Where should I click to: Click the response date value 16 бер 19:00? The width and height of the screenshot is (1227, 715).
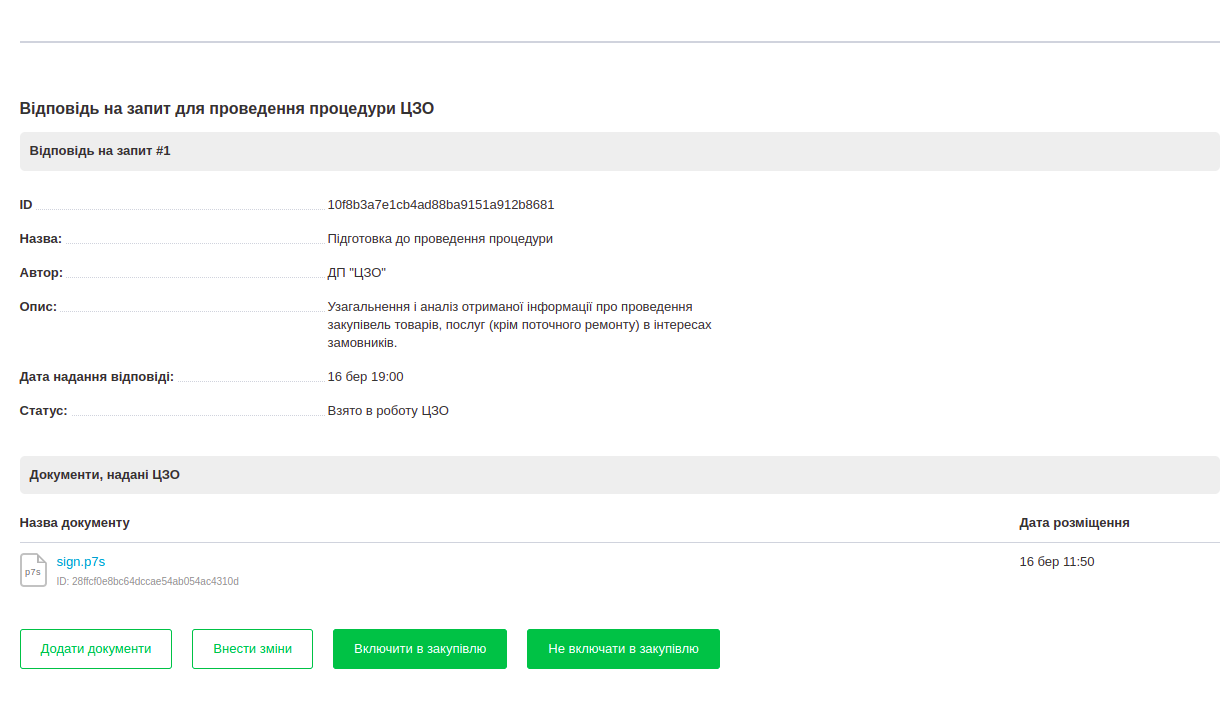(366, 377)
